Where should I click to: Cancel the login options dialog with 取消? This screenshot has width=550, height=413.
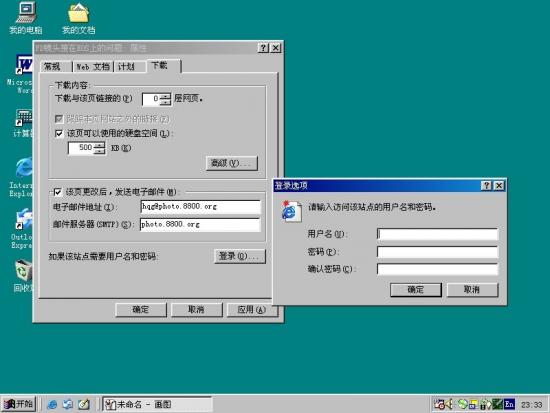(x=472, y=290)
